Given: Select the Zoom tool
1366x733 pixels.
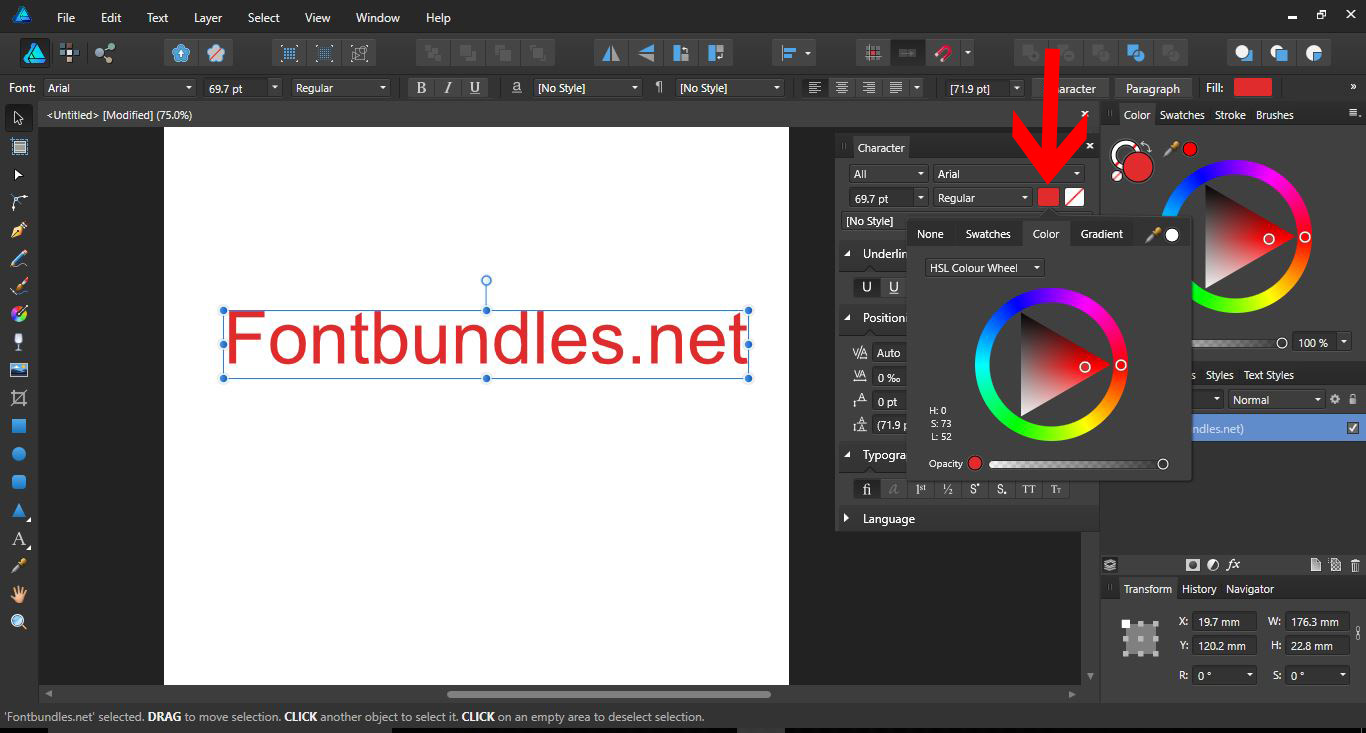Looking at the screenshot, I should (18, 621).
